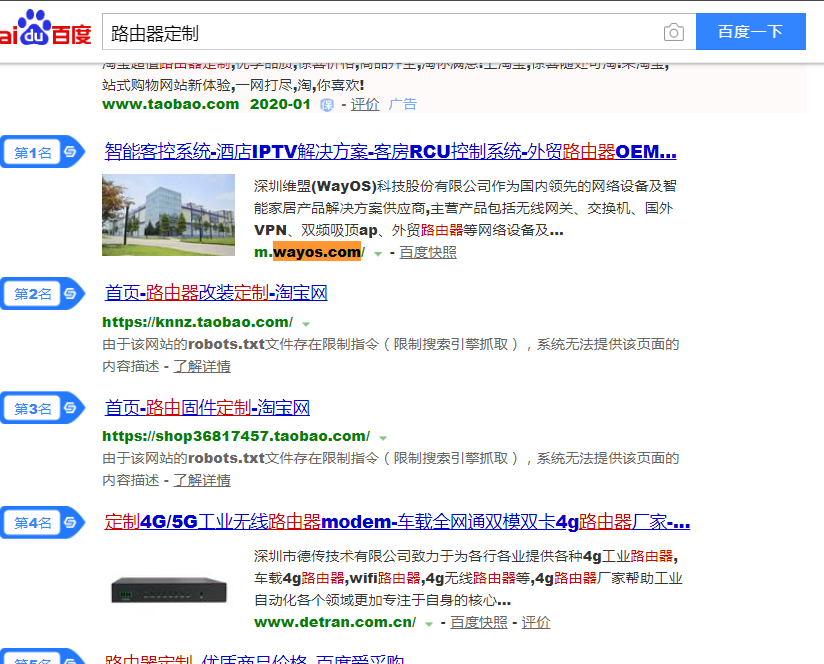The width and height of the screenshot is (824, 664).
Task: Click the m.wayos.com URL
Action: 310,252
